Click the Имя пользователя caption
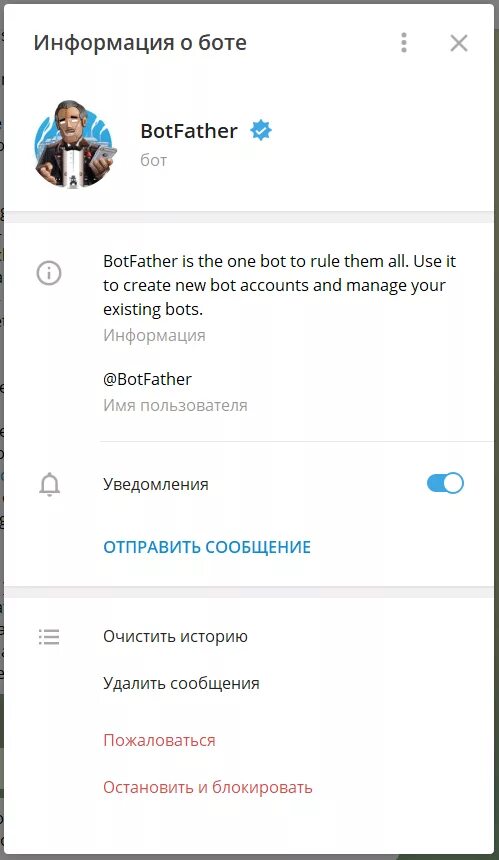 tap(175, 405)
